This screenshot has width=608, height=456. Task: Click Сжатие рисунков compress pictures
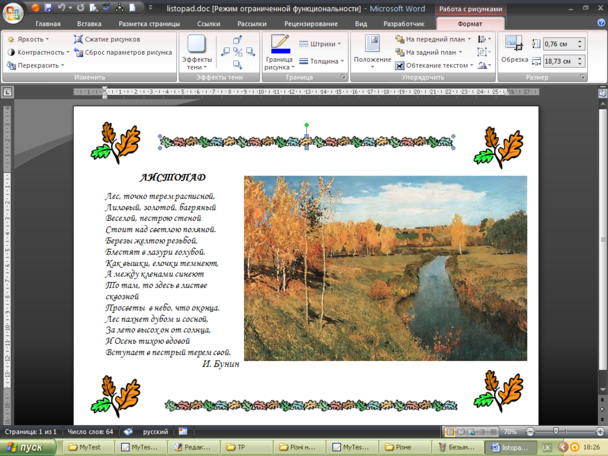tap(107, 39)
